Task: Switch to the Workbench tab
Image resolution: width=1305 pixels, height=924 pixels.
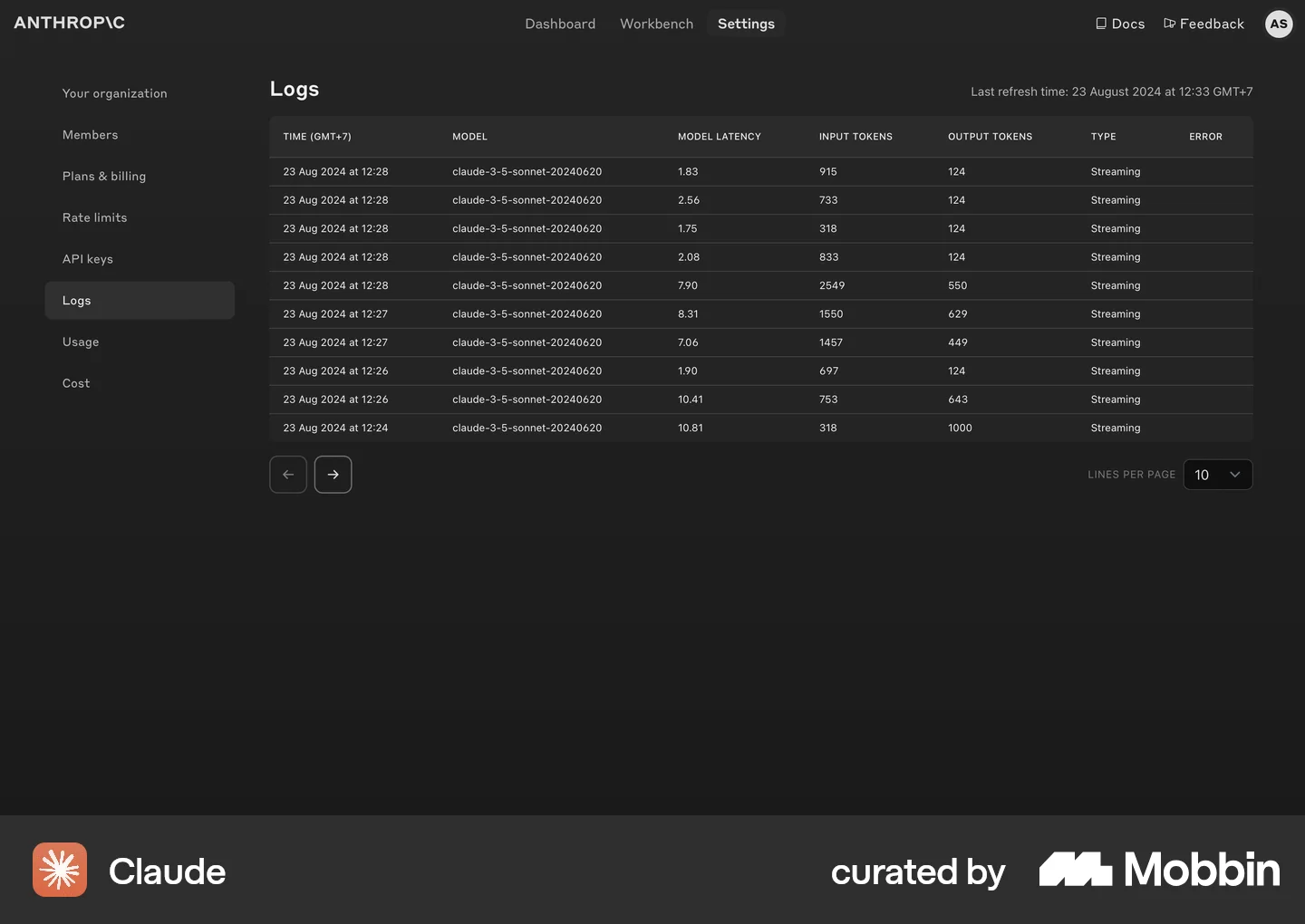Action: coord(656,24)
